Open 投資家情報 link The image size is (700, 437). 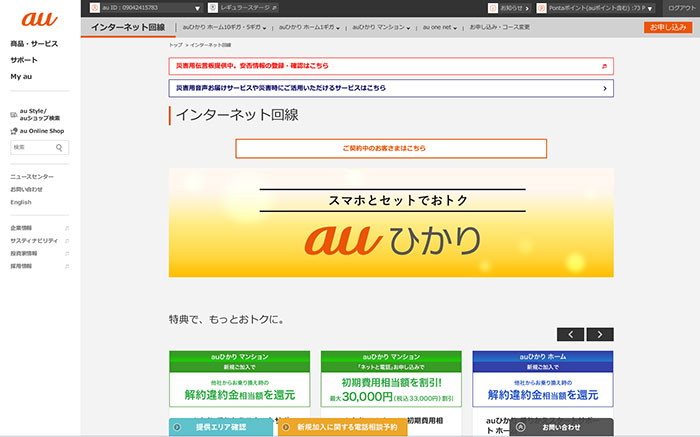[x=24, y=254]
